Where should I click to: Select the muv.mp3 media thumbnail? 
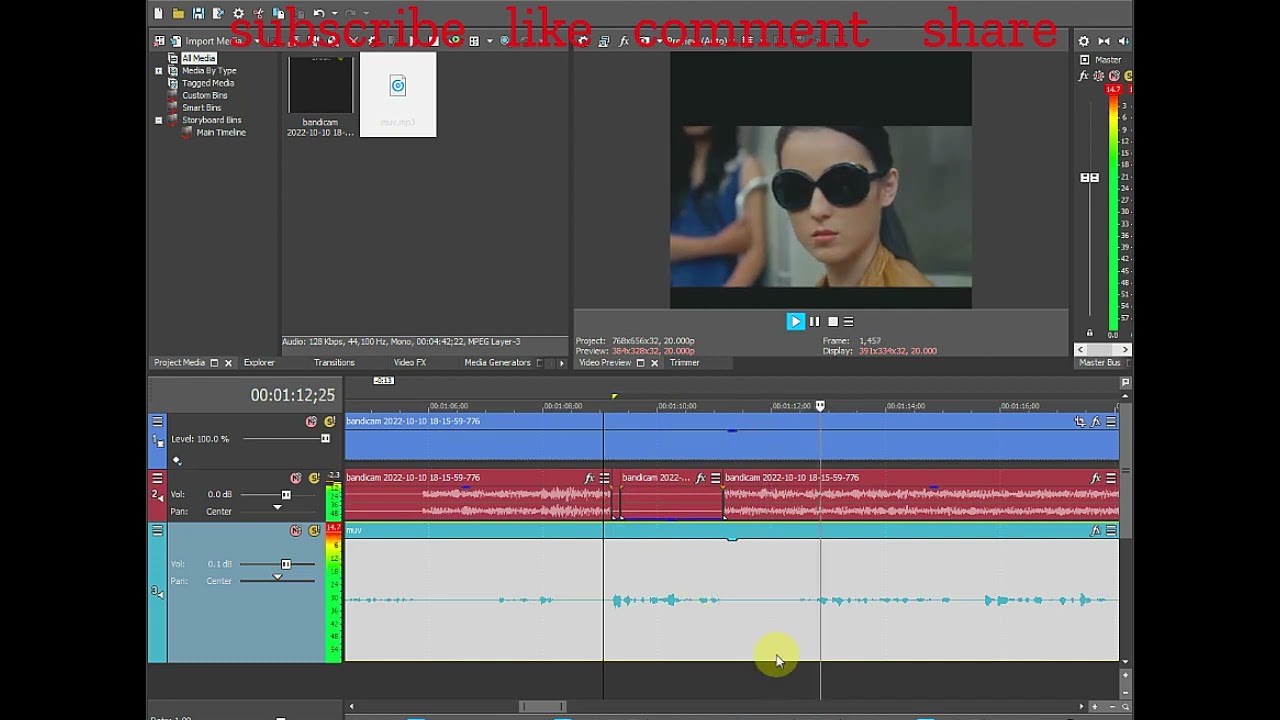(x=398, y=95)
